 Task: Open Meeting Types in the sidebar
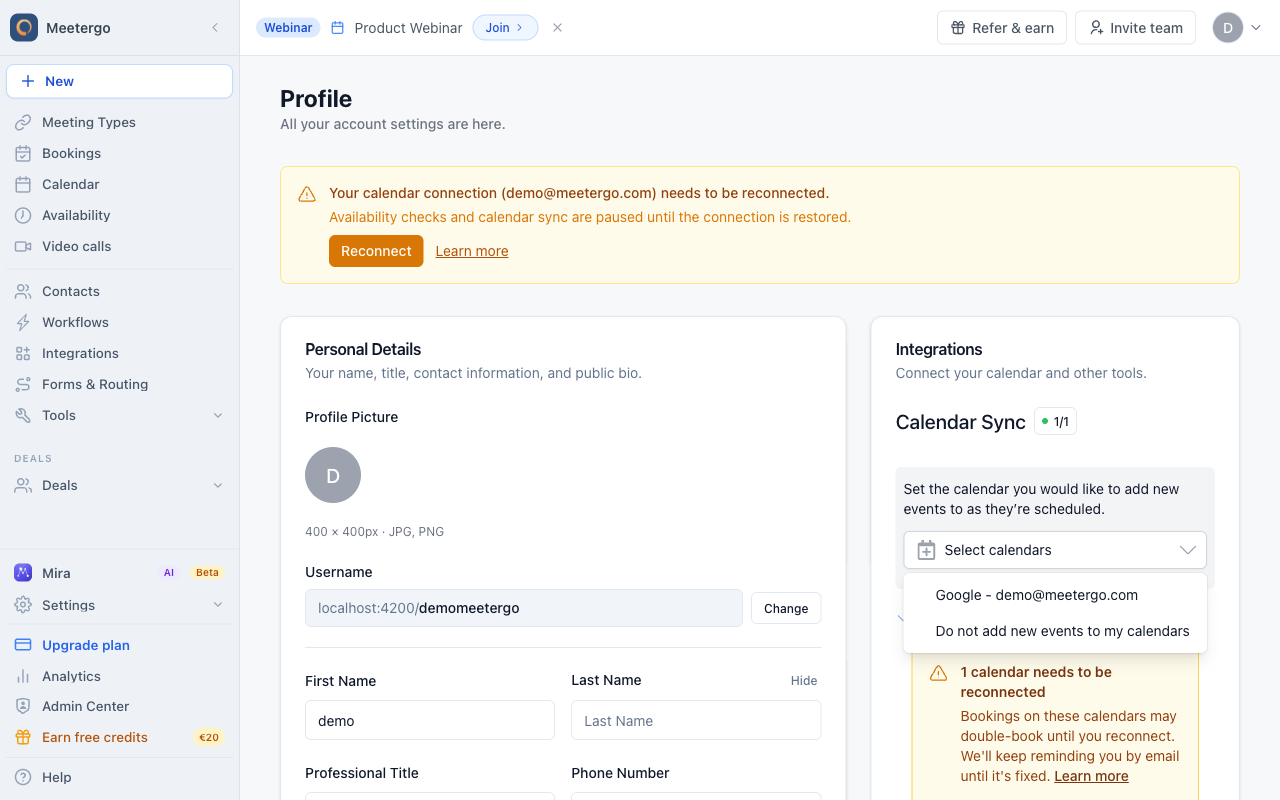coord(120,122)
